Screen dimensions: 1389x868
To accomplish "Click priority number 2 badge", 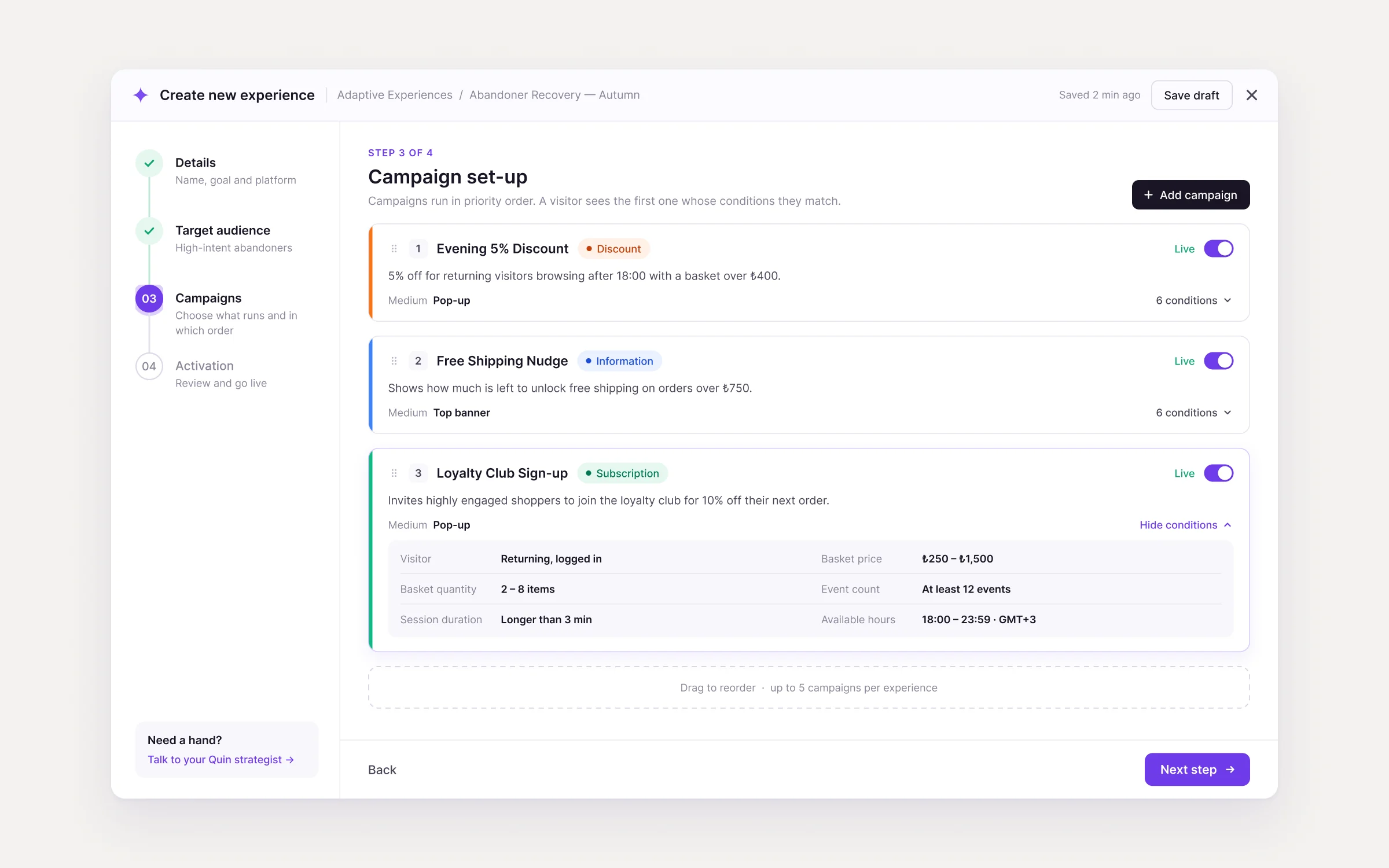I will pyautogui.click(x=418, y=361).
